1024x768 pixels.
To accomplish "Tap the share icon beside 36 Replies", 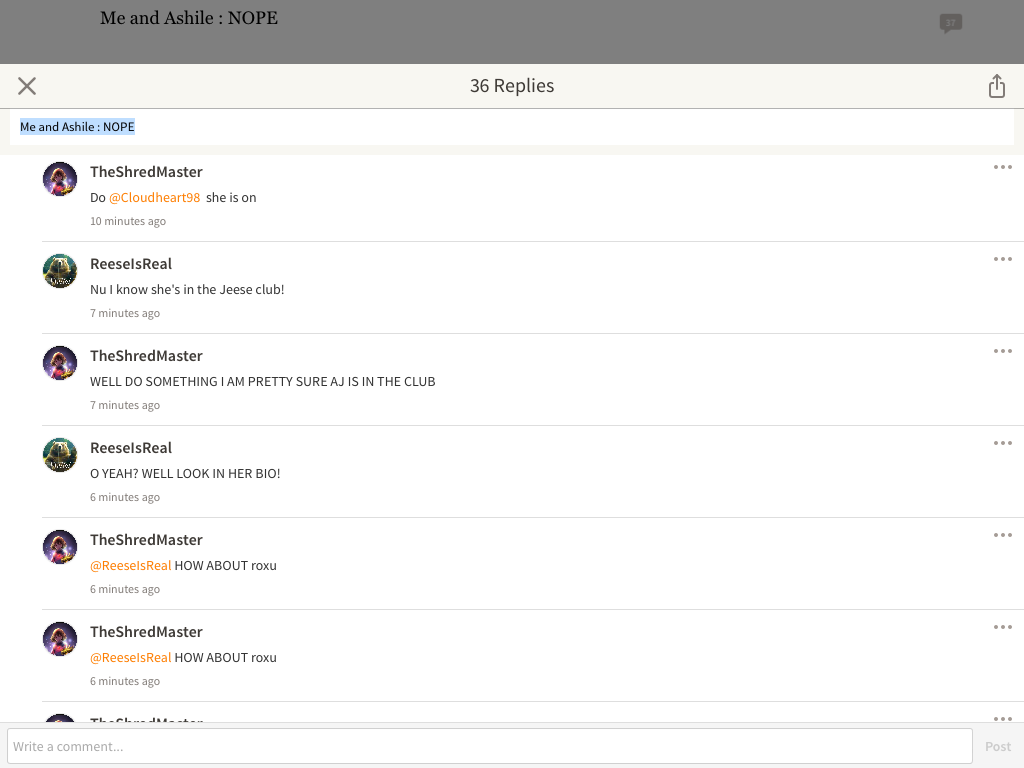I will tap(997, 86).
